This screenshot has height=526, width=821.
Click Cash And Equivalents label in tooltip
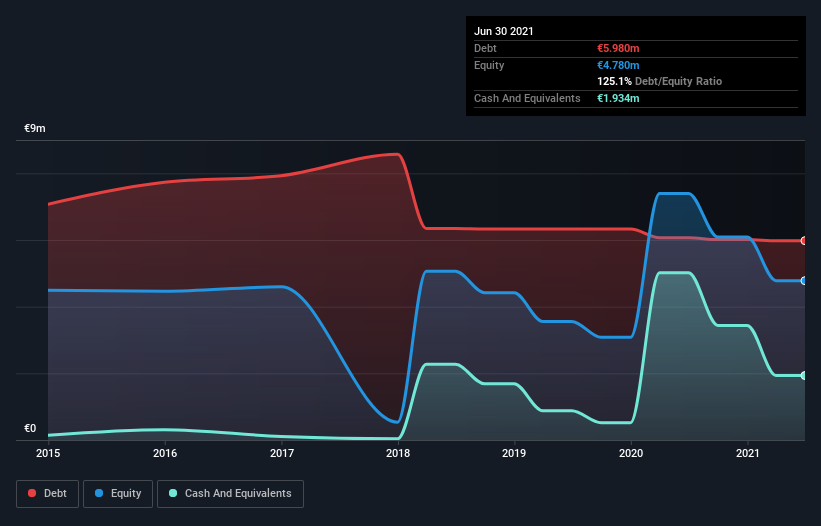527,98
